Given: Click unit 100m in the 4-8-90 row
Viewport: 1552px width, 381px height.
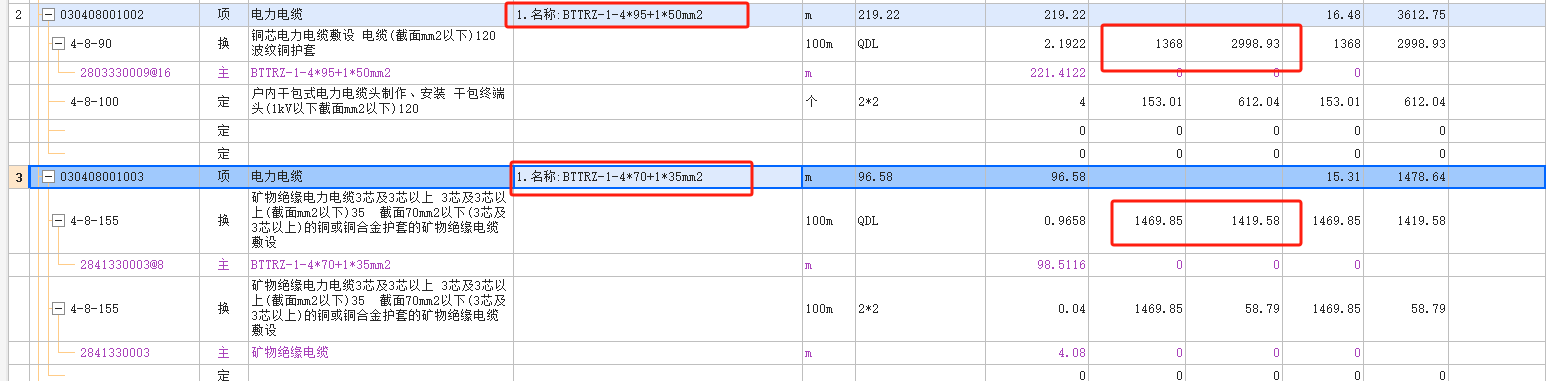Looking at the screenshot, I should click(818, 44).
